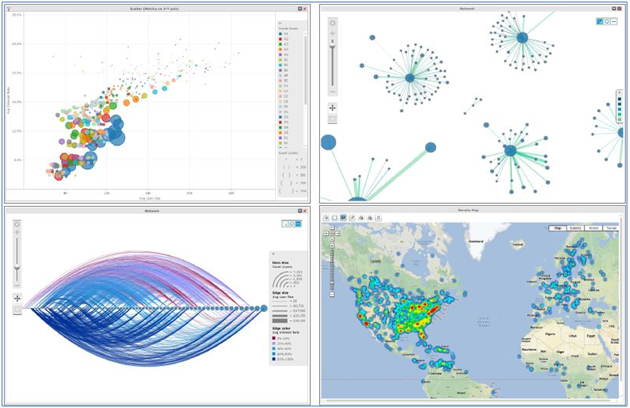Image resolution: width=630 pixels, height=408 pixels.
Task: Switch the map to Satellite view
Action: (x=576, y=228)
